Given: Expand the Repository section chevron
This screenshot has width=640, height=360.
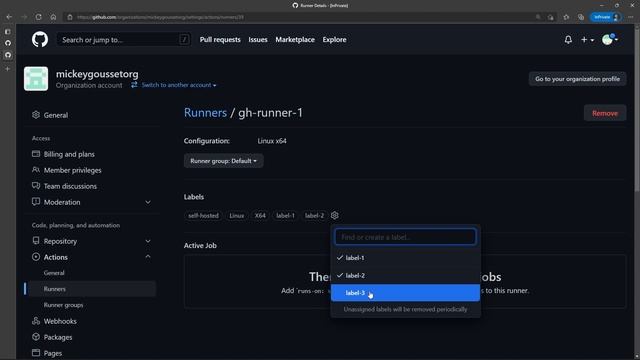Looking at the screenshot, I should (x=148, y=241).
